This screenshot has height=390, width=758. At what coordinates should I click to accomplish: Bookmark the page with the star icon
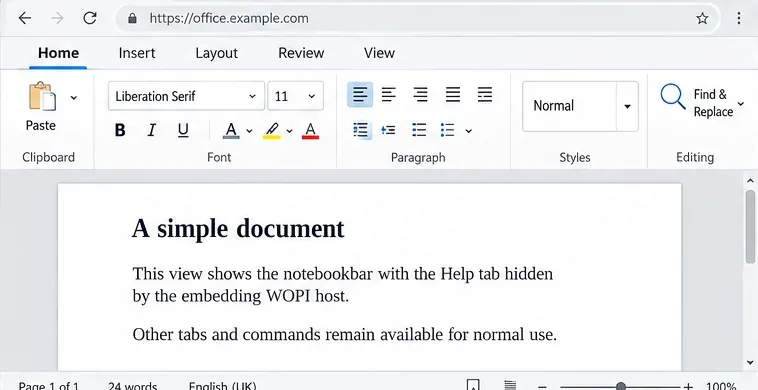pos(702,18)
